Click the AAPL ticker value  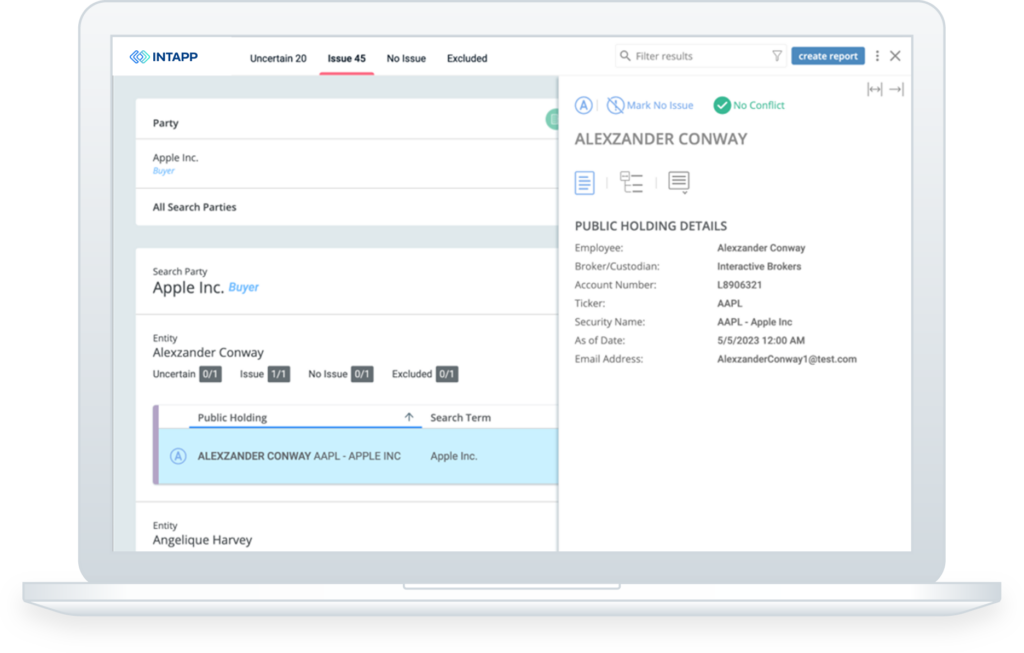tap(729, 303)
